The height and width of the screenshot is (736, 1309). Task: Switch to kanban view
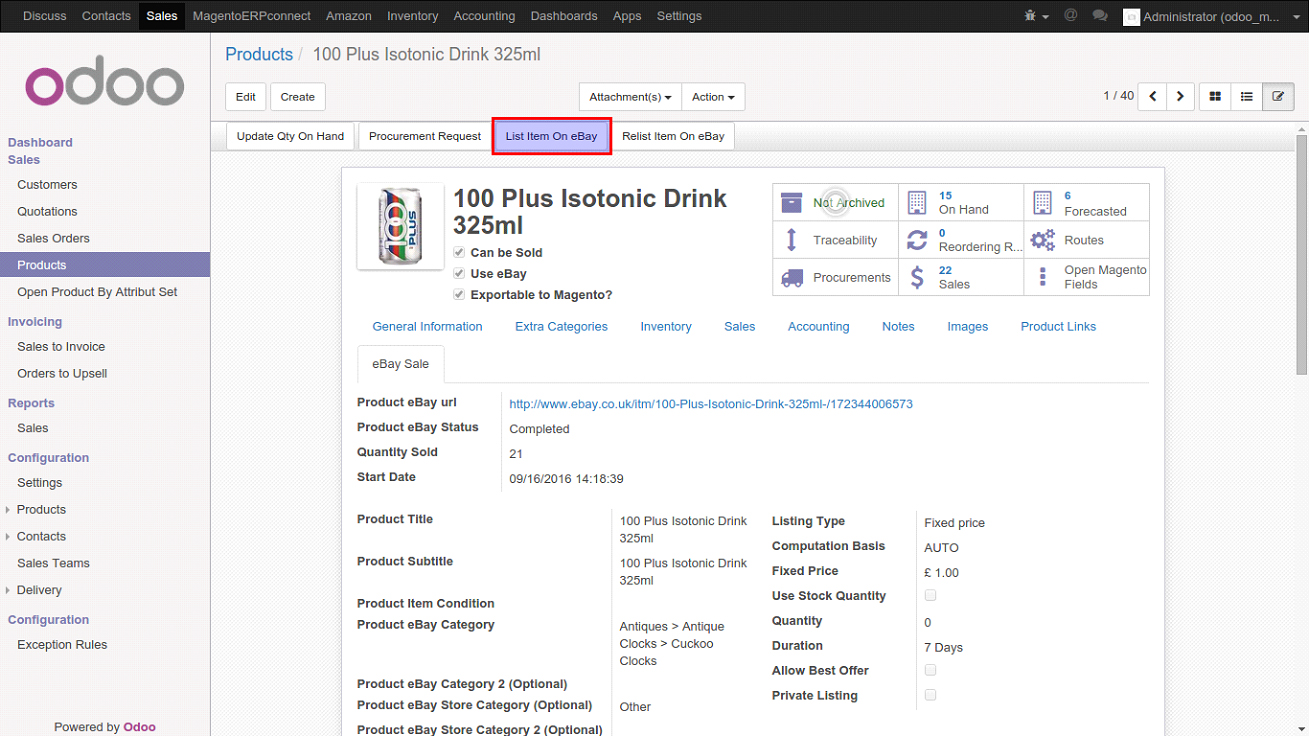point(1215,96)
